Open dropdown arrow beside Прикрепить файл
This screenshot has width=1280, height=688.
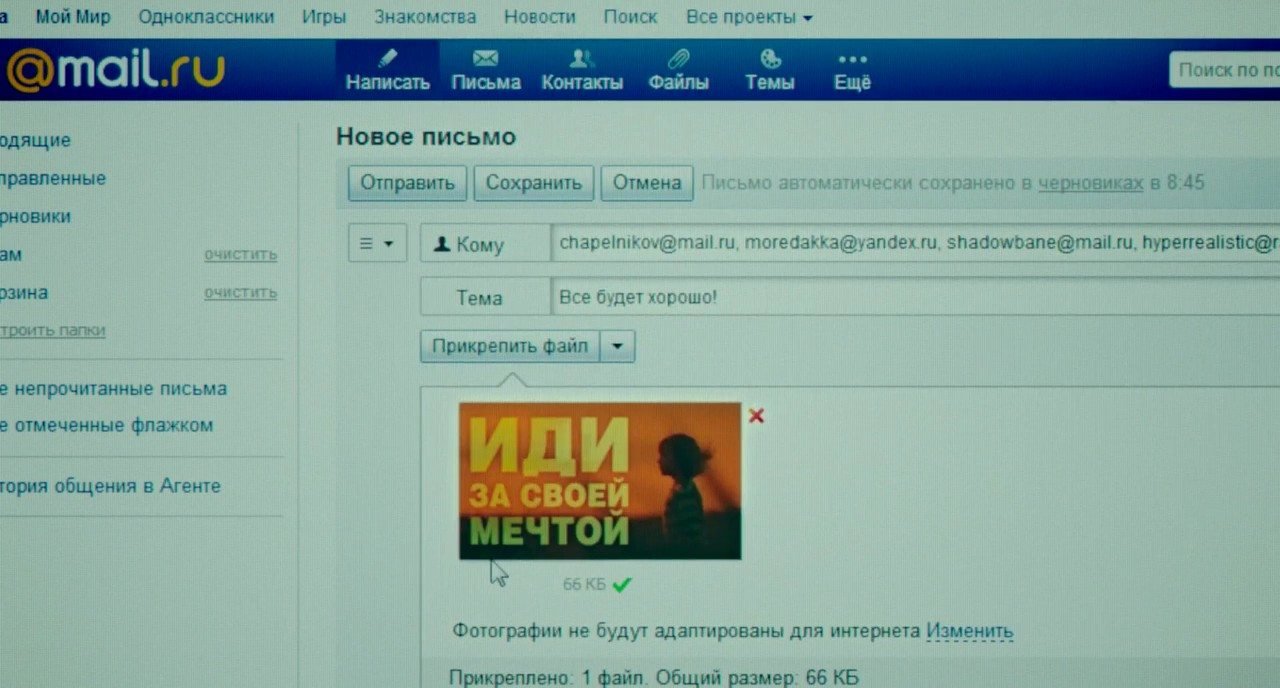click(618, 347)
